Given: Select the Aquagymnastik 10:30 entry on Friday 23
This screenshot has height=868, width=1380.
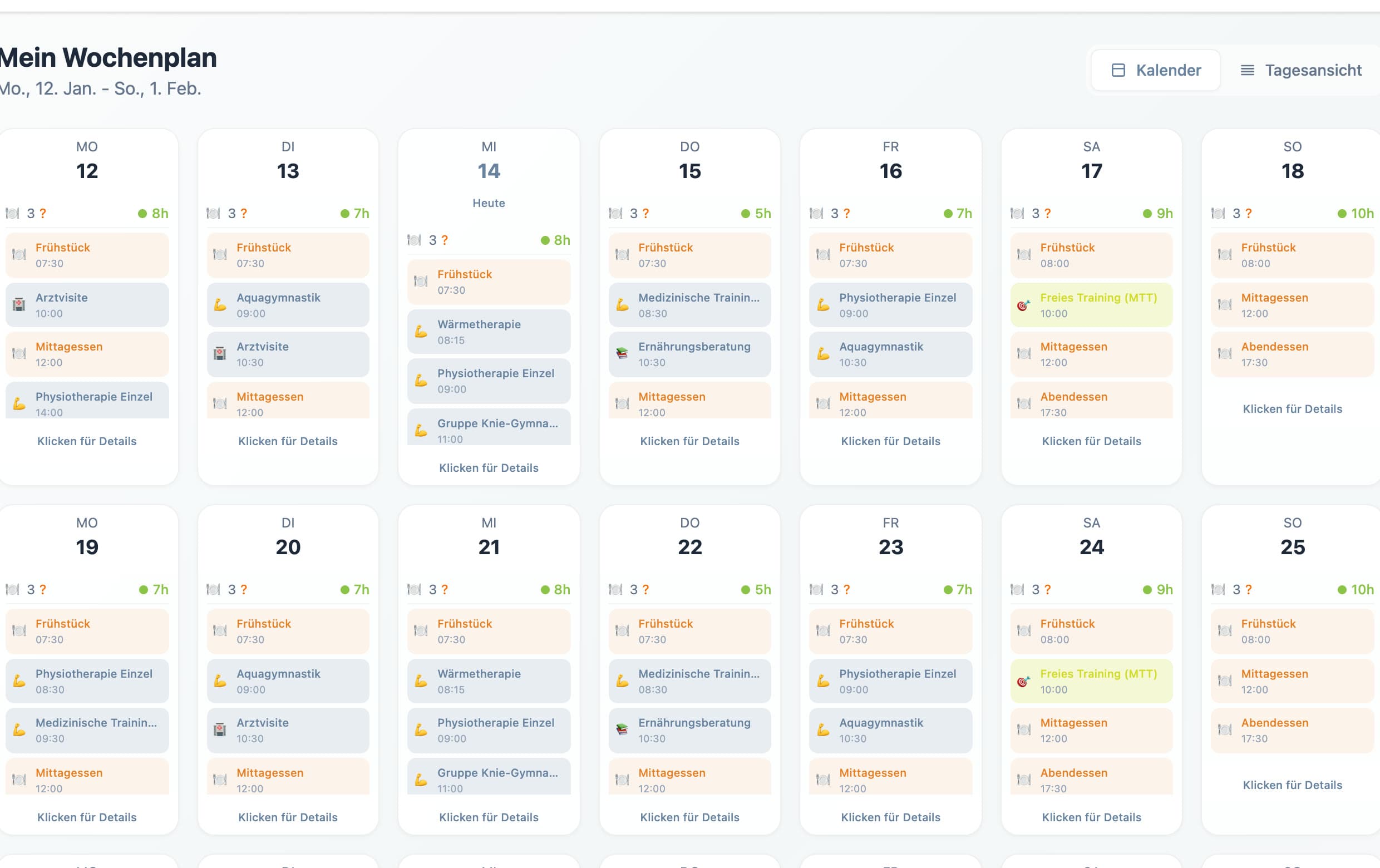Looking at the screenshot, I should pos(890,731).
